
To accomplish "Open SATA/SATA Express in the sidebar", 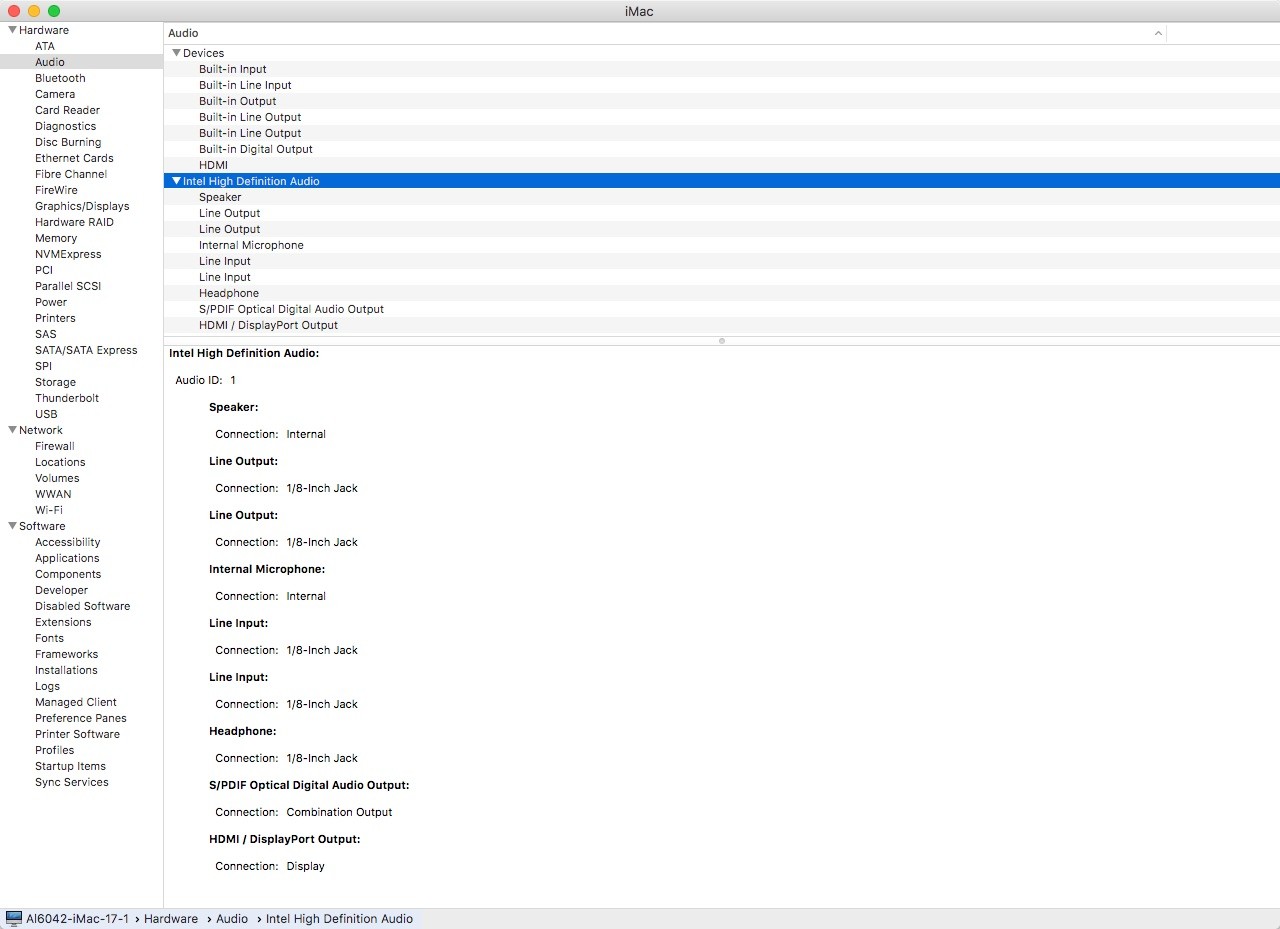I will tap(86, 350).
